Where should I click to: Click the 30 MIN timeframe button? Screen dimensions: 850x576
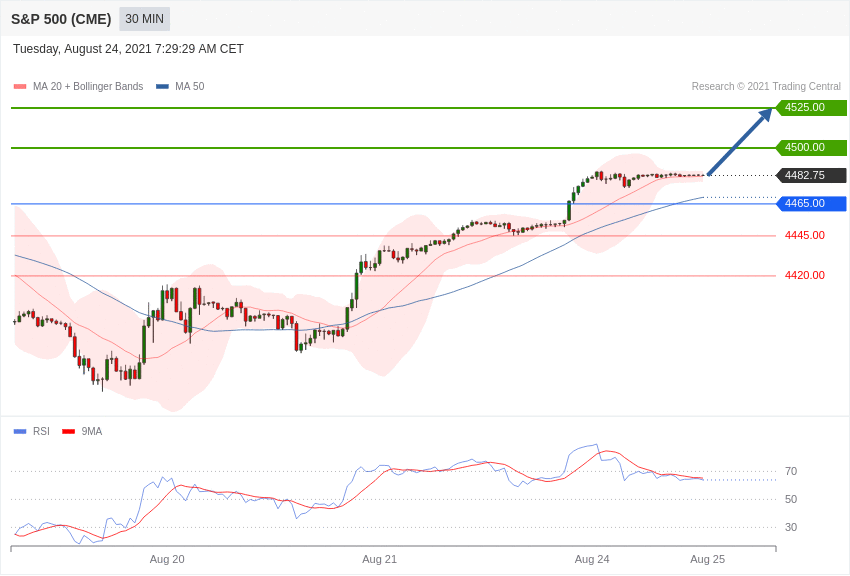144,19
